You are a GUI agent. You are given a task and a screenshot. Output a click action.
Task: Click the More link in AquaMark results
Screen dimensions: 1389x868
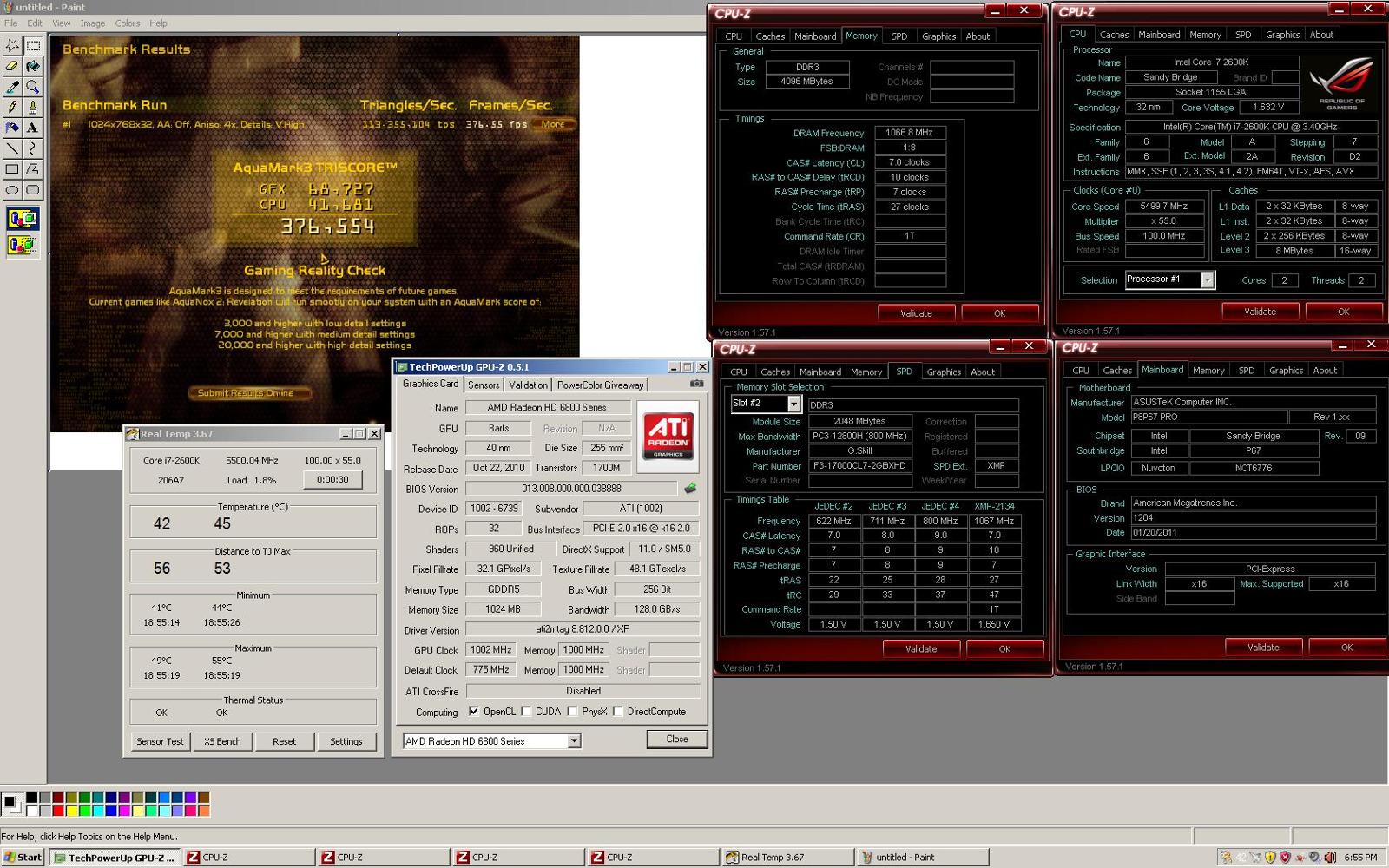point(553,124)
